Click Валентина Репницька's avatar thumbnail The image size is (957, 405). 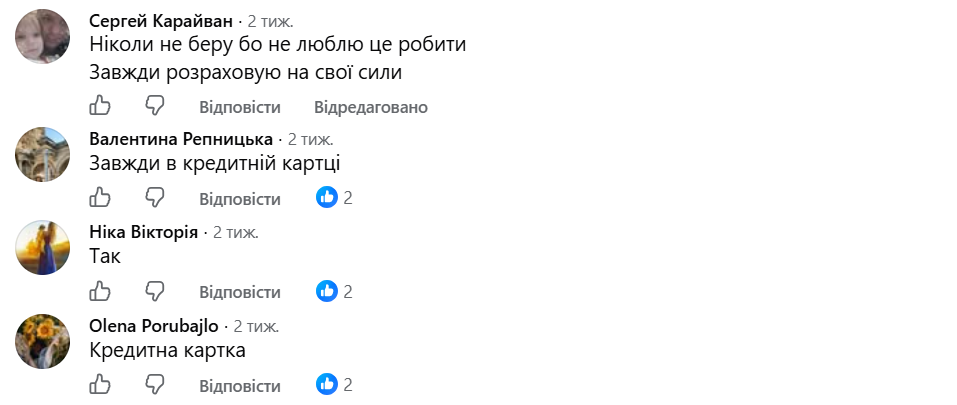(x=42, y=154)
